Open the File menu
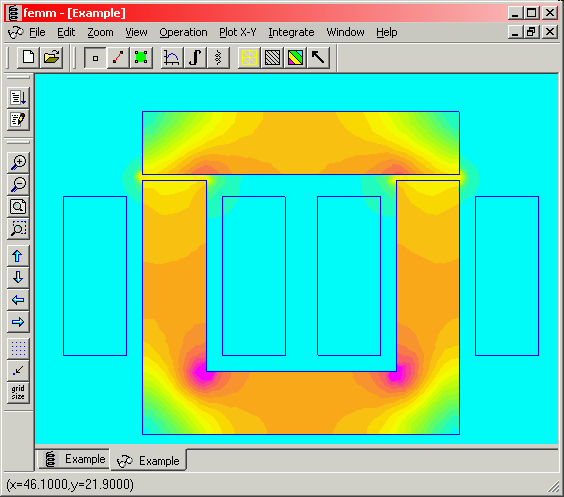This screenshot has width=564, height=497. coord(37,32)
